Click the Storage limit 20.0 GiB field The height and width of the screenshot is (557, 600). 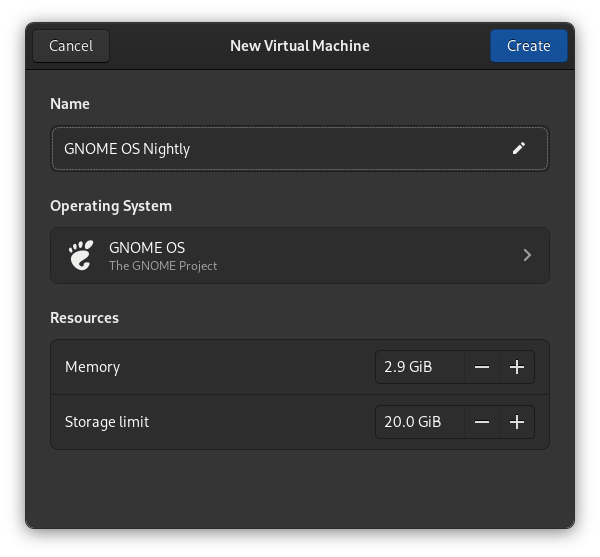coord(420,422)
